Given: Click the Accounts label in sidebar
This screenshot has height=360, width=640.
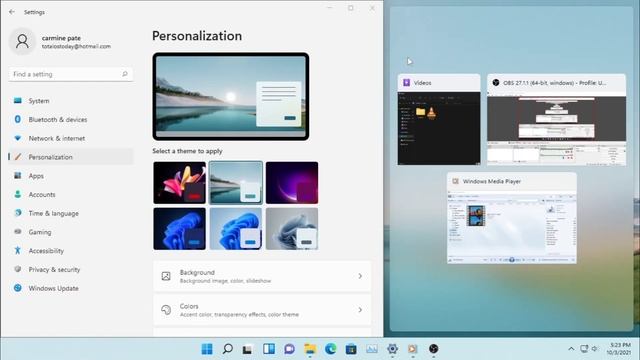Looking at the screenshot, I should pos(42,194).
